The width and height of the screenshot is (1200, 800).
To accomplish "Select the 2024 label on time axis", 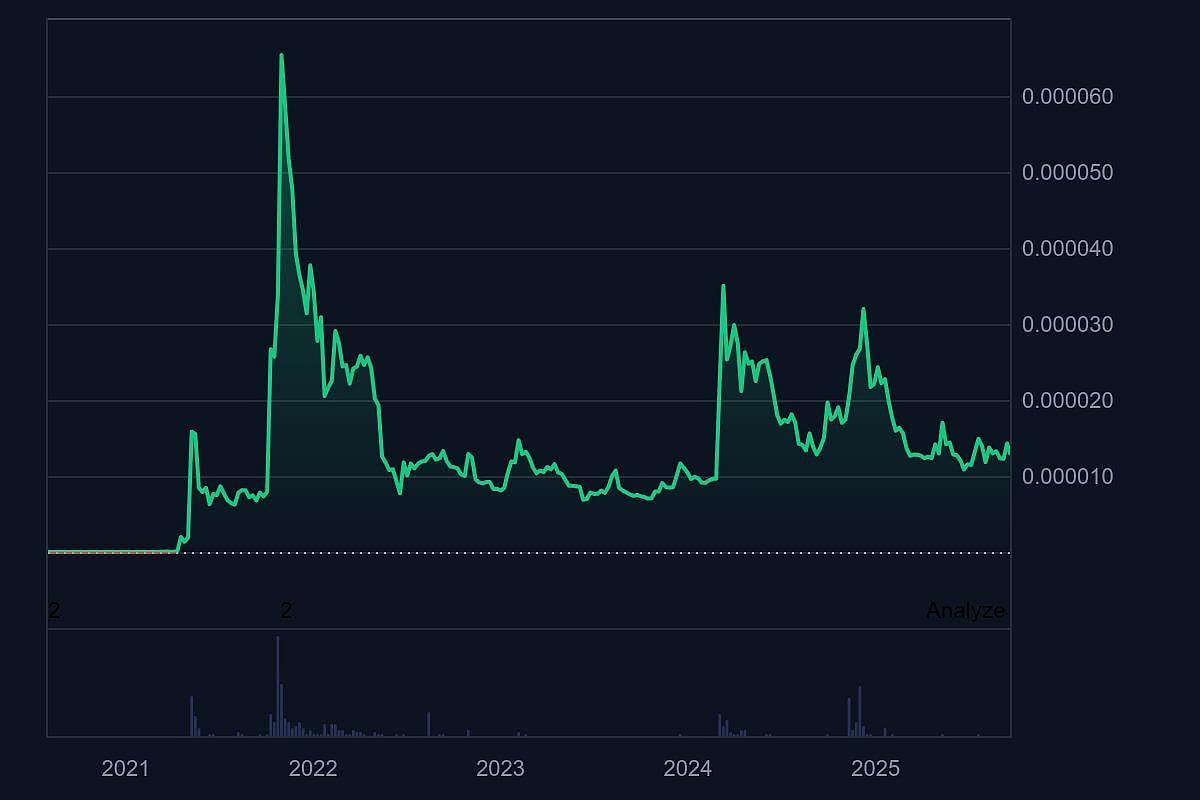I will coord(688,769).
